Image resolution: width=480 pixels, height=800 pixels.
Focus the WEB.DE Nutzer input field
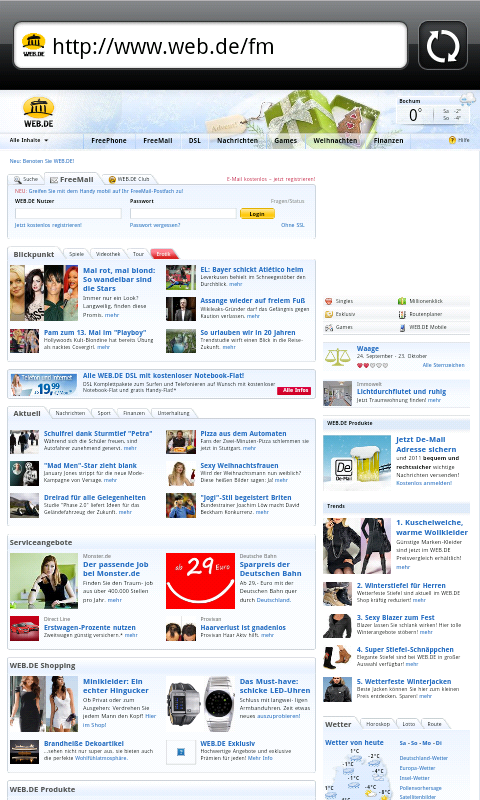pyautogui.click(x=68, y=213)
